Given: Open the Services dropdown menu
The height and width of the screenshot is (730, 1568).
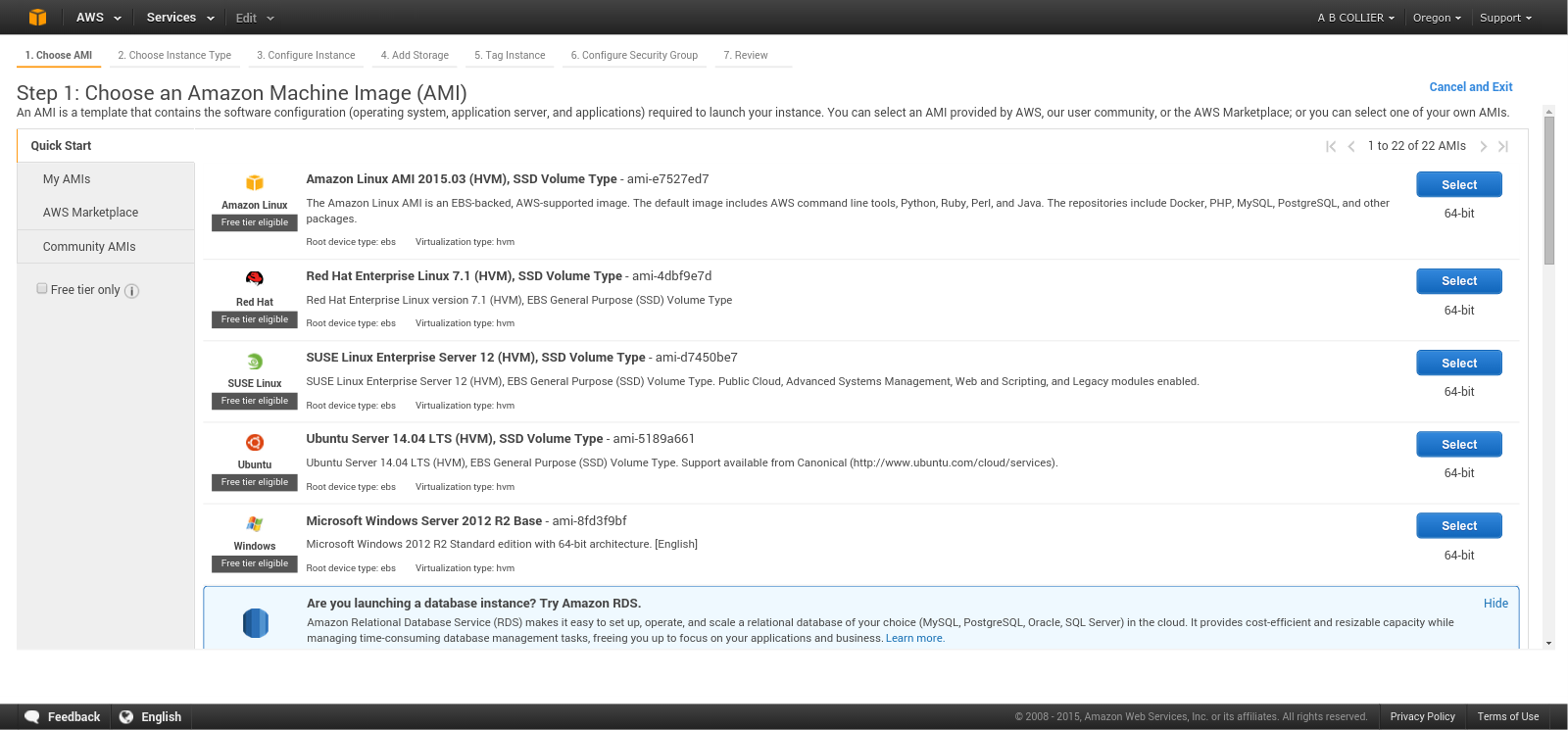Looking at the screenshot, I should coord(180,18).
